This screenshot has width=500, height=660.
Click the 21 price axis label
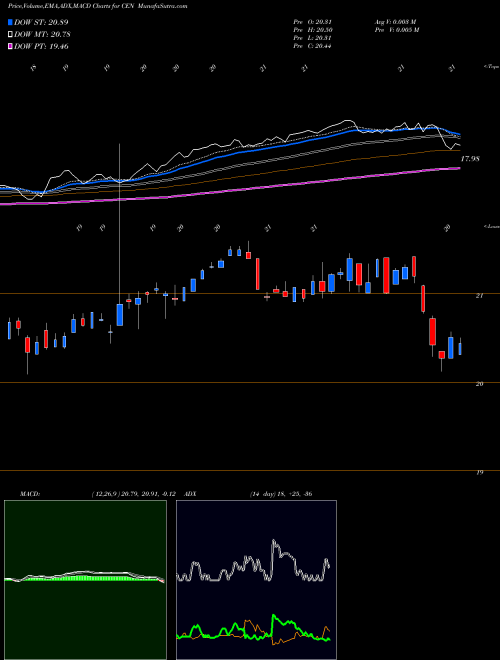[x=479, y=296]
